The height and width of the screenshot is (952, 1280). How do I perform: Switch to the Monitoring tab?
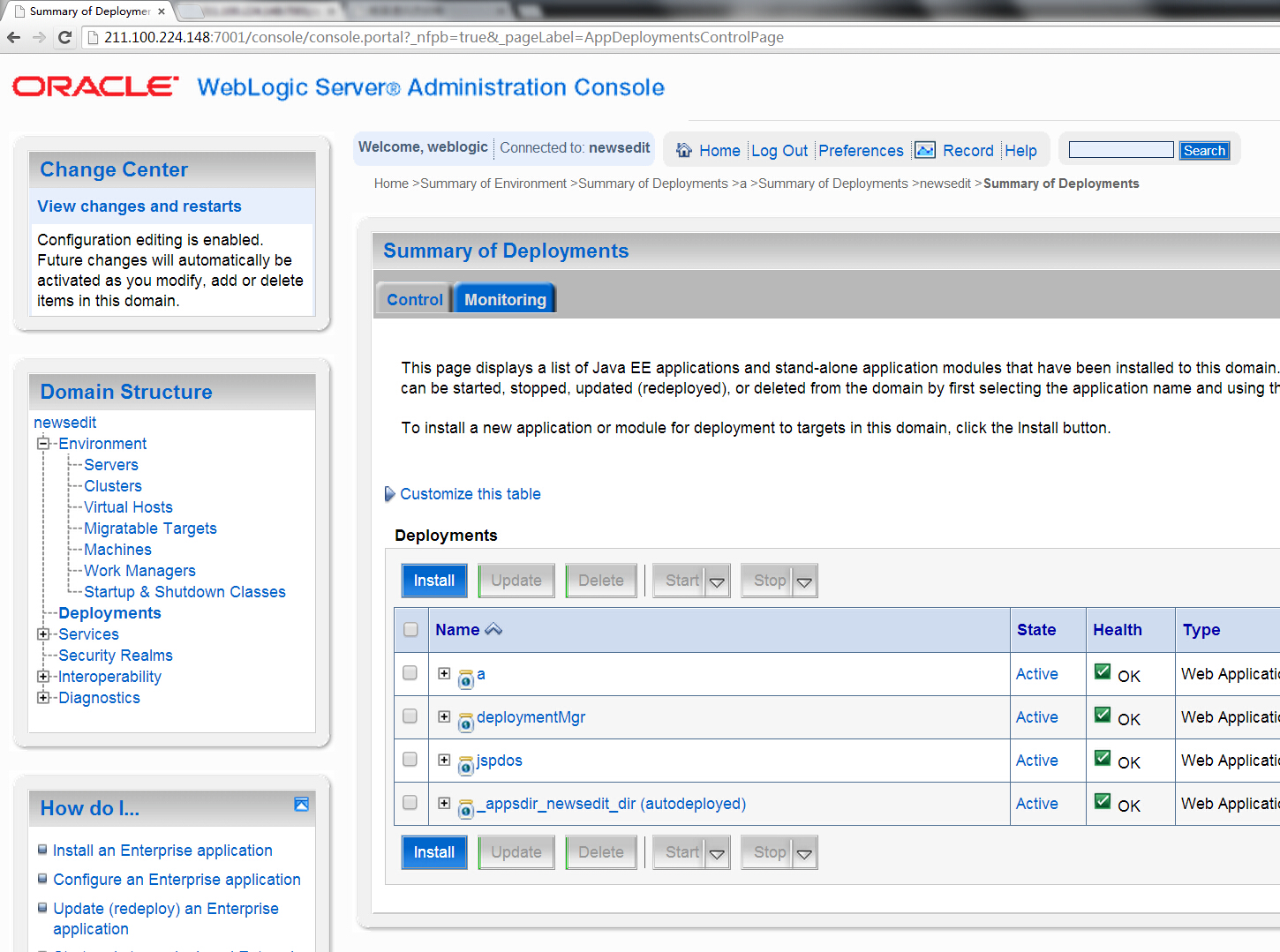(505, 299)
